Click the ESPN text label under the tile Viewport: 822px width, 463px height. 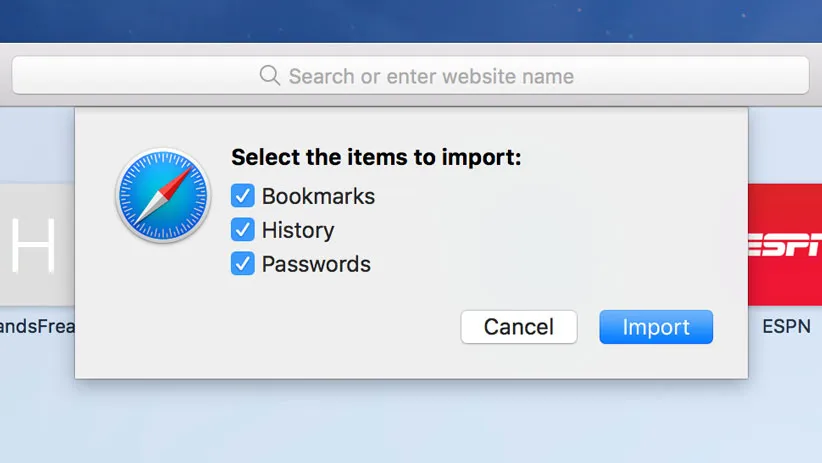click(786, 327)
